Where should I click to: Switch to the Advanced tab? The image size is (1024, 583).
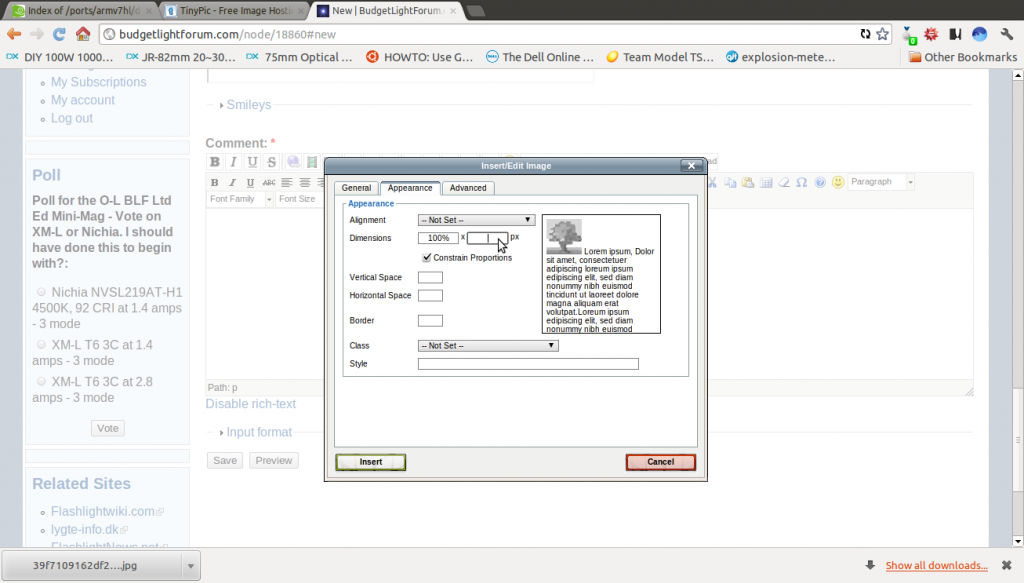click(x=467, y=188)
